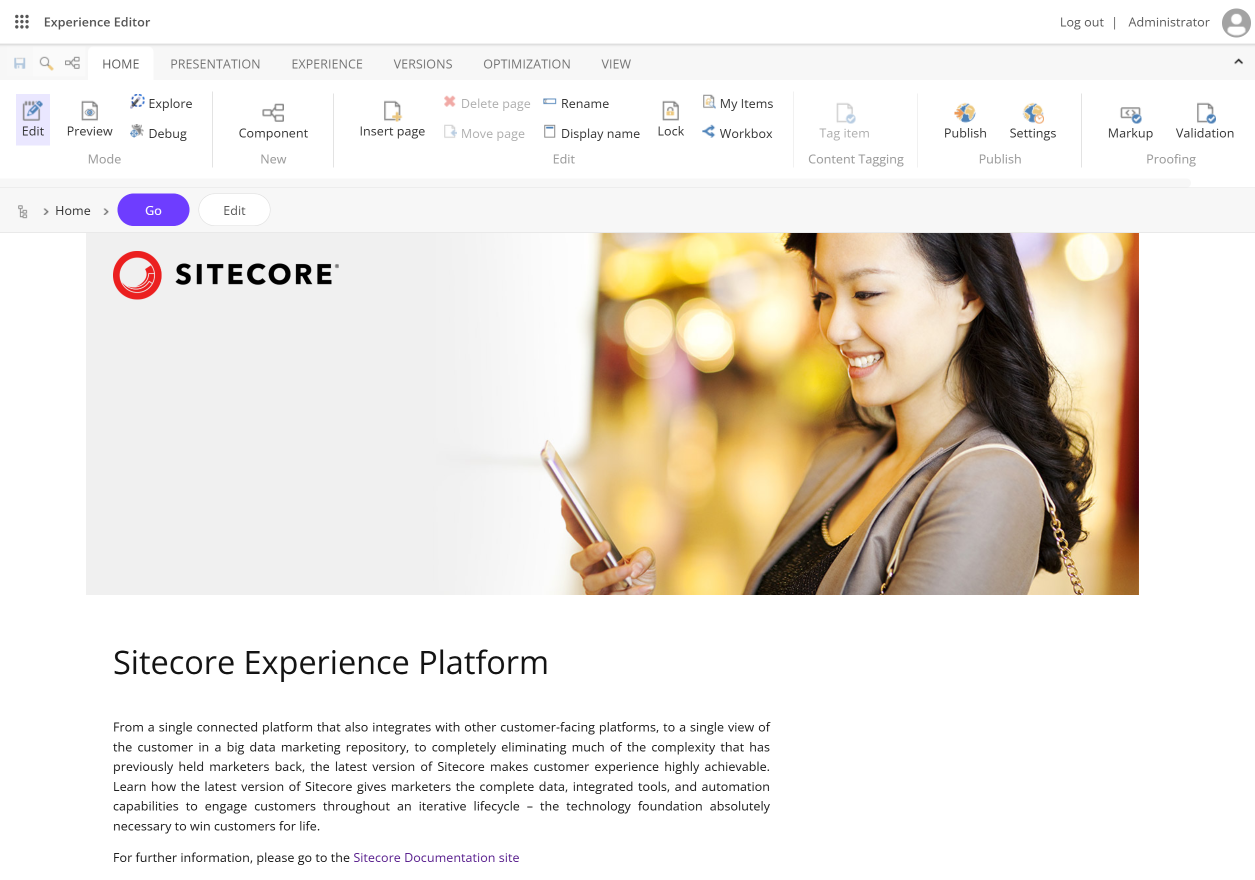Select the HOME ribbon tab
This screenshot has height=880, width=1255.
121,64
